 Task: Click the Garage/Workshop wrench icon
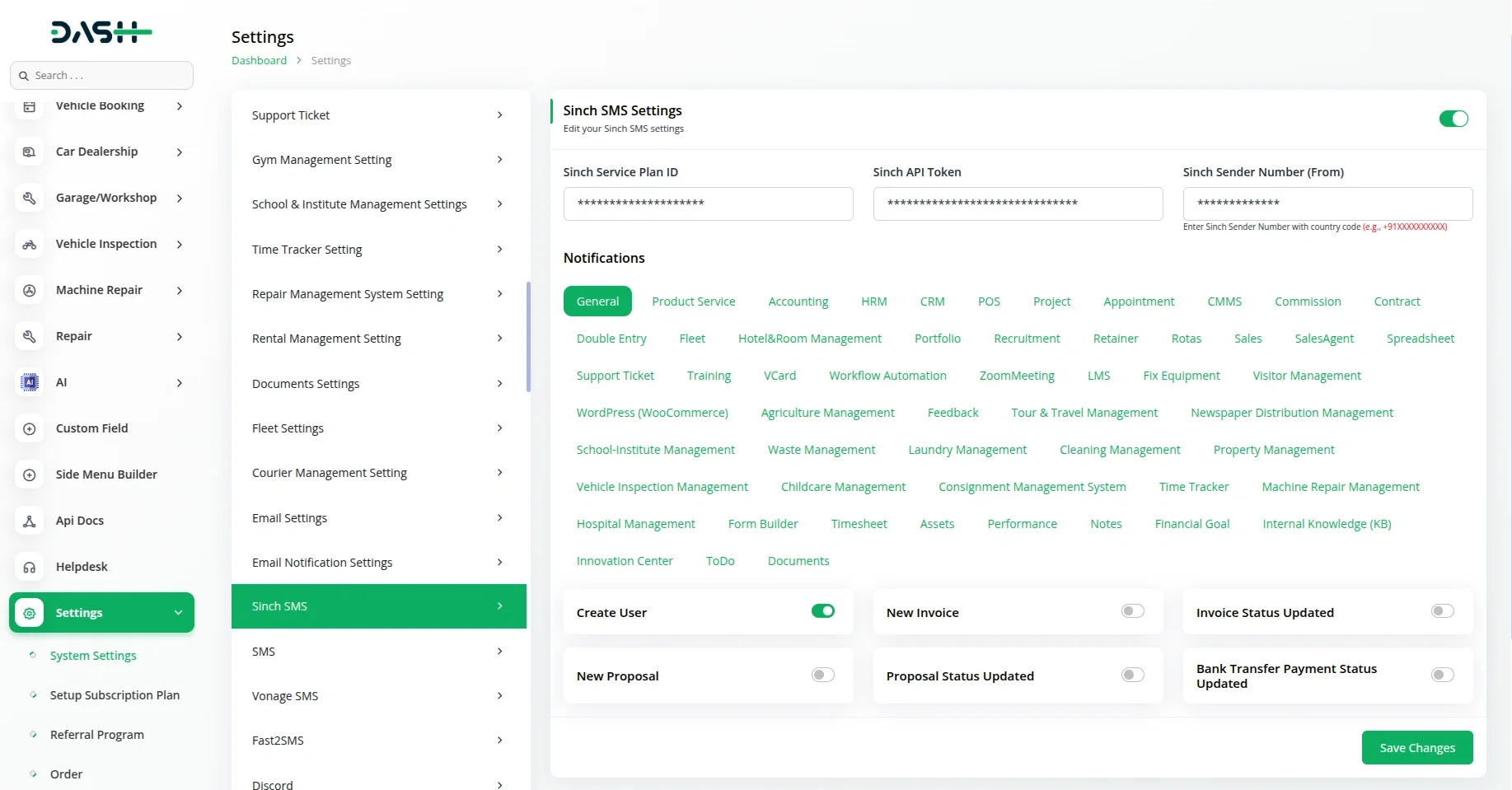[x=30, y=198]
